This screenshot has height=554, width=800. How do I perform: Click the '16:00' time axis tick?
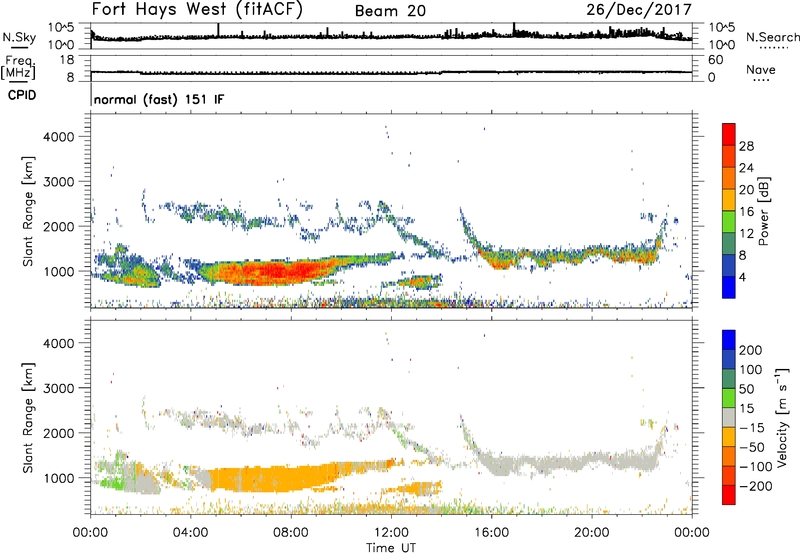491,533
